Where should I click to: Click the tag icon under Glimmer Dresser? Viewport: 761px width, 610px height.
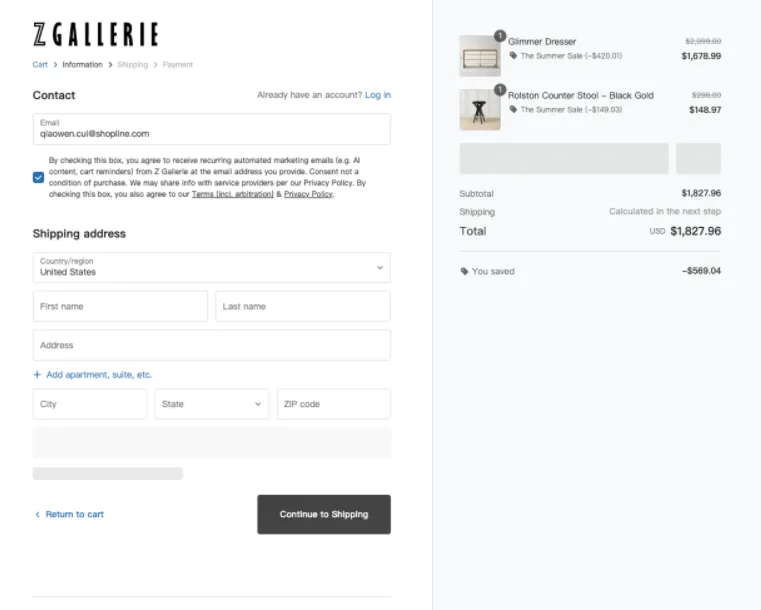pos(513,56)
